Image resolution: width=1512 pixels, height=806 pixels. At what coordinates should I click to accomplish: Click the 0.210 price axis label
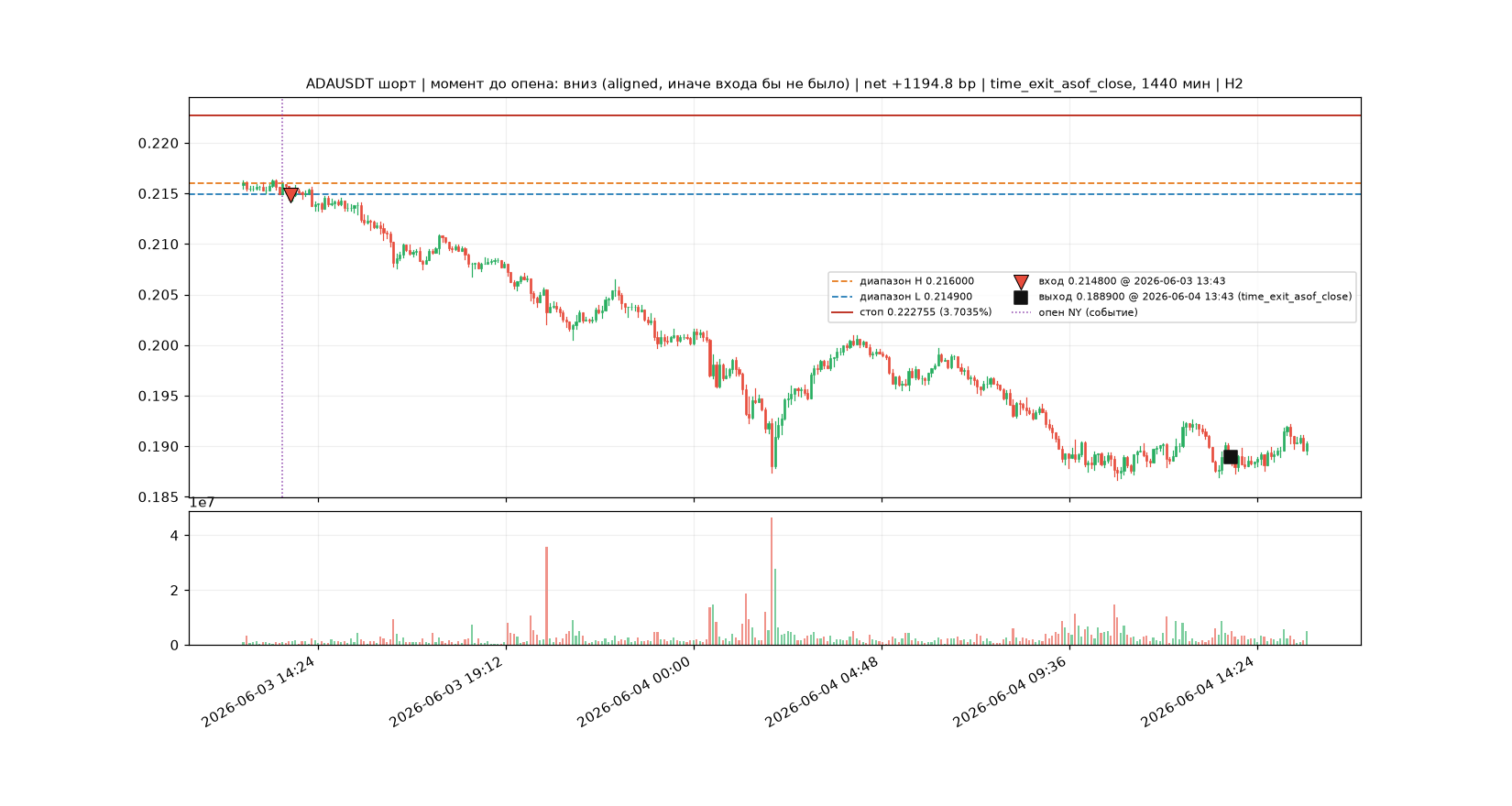(159, 245)
